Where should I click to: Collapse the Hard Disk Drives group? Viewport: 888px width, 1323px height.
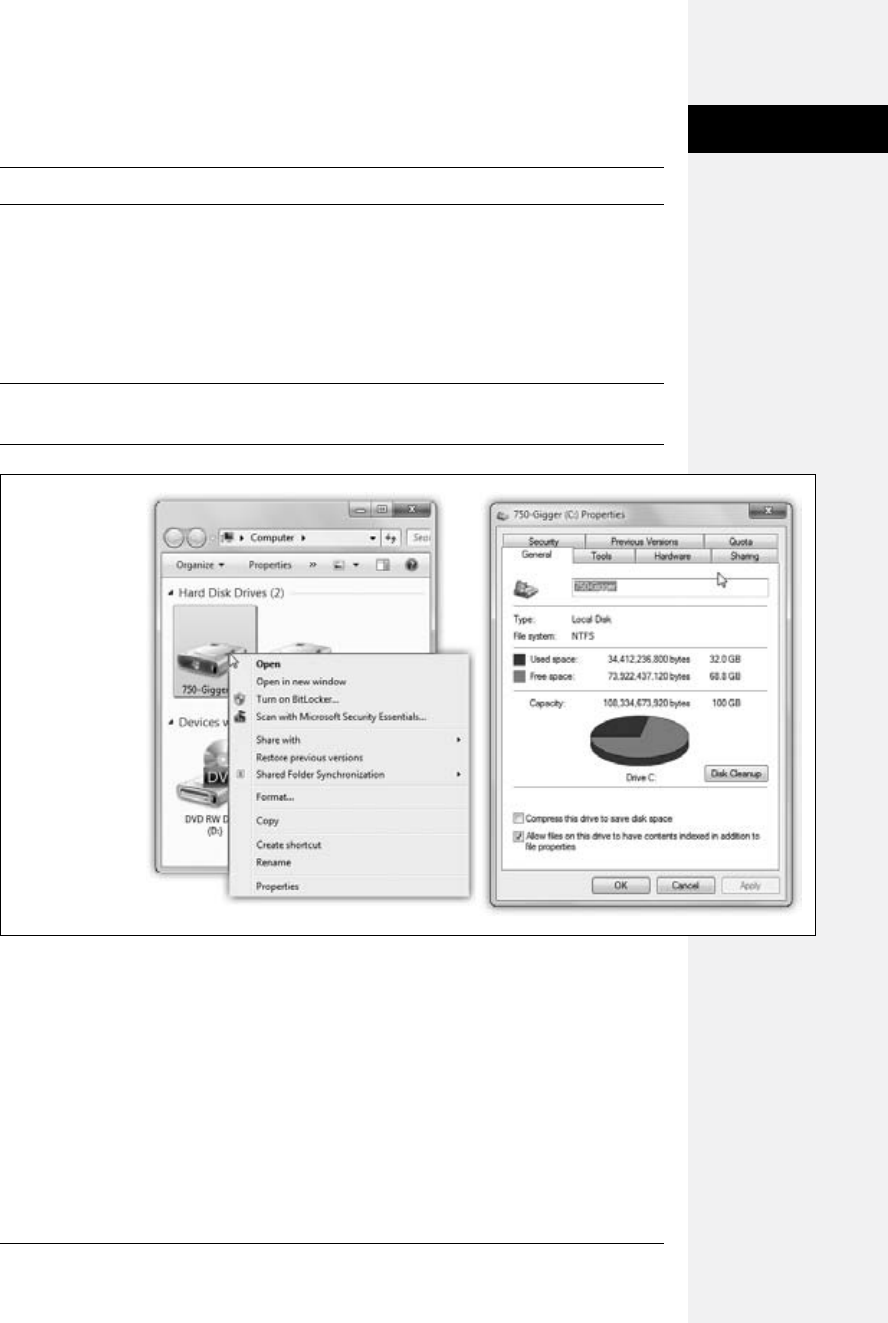click(169, 592)
